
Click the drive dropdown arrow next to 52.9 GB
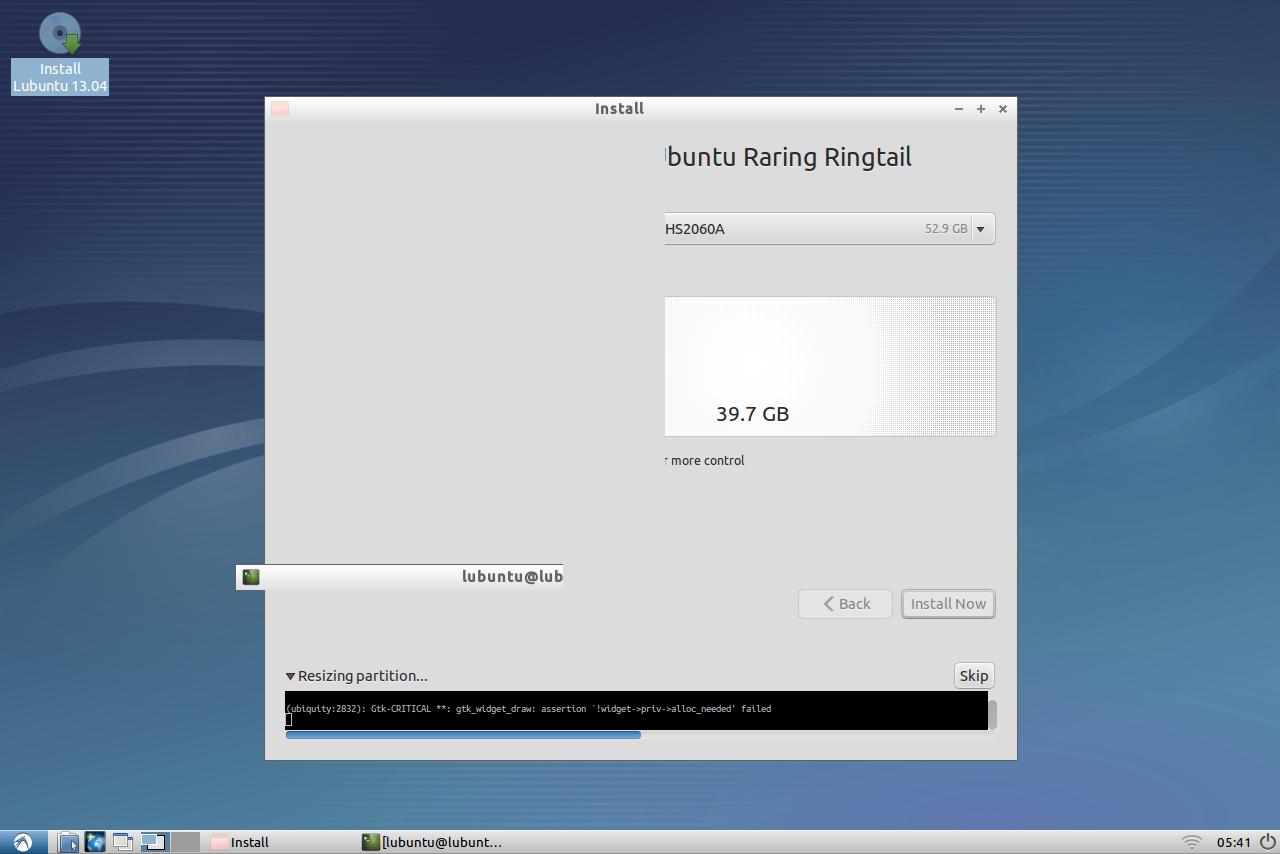[980, 229]
